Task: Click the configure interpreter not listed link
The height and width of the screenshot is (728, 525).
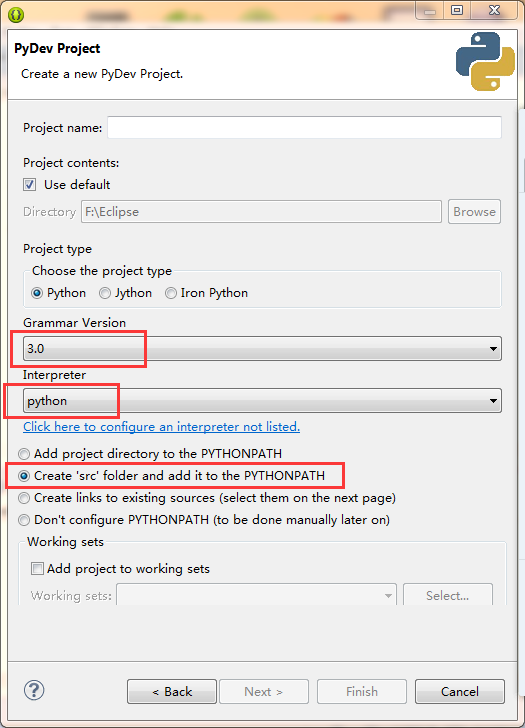Action: pyautogui.click(x=162, y=427)
